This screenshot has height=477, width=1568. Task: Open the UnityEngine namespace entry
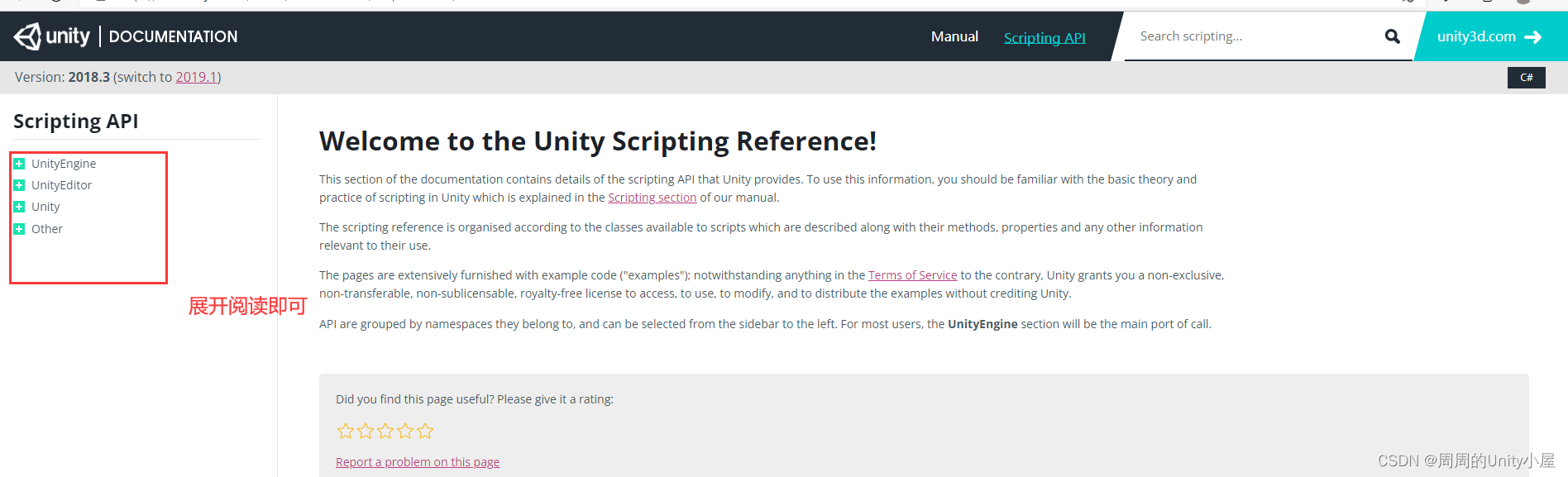(64, 164)
